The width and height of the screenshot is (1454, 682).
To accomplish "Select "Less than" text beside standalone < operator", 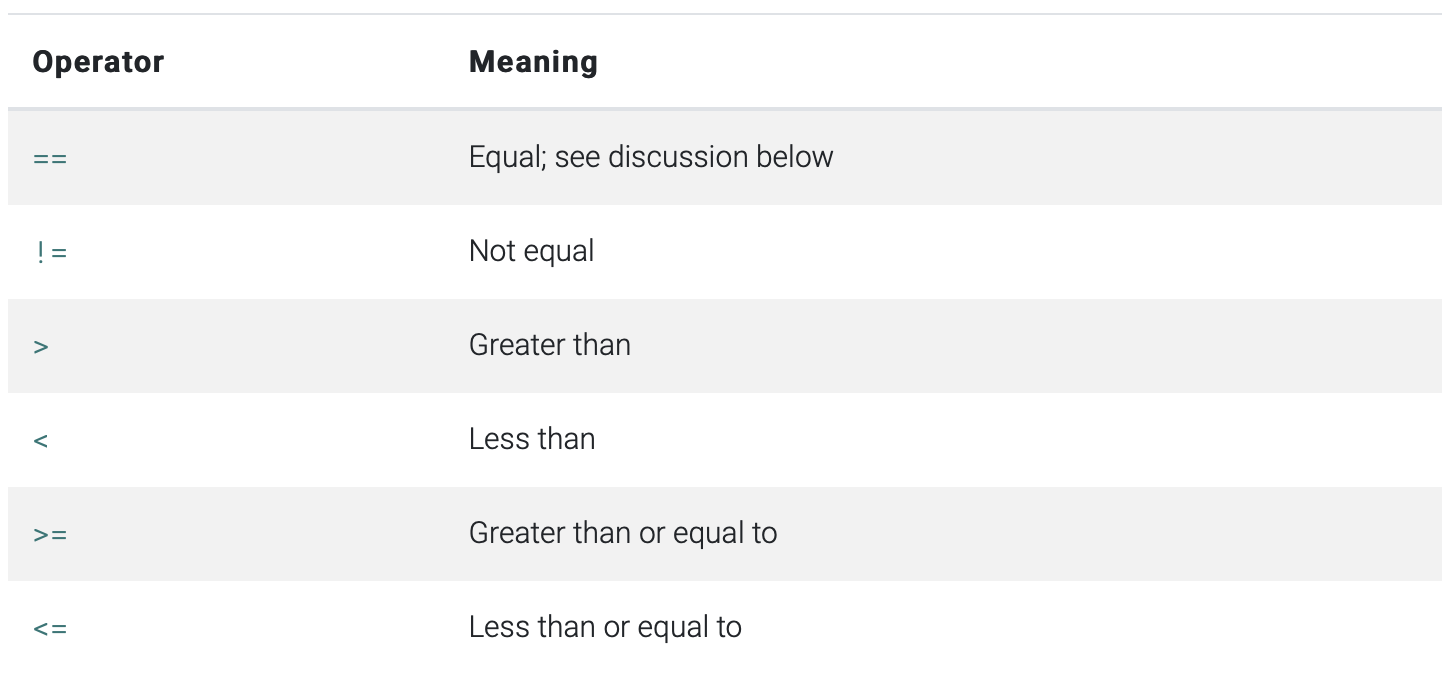I will click(x=532, y=439).
